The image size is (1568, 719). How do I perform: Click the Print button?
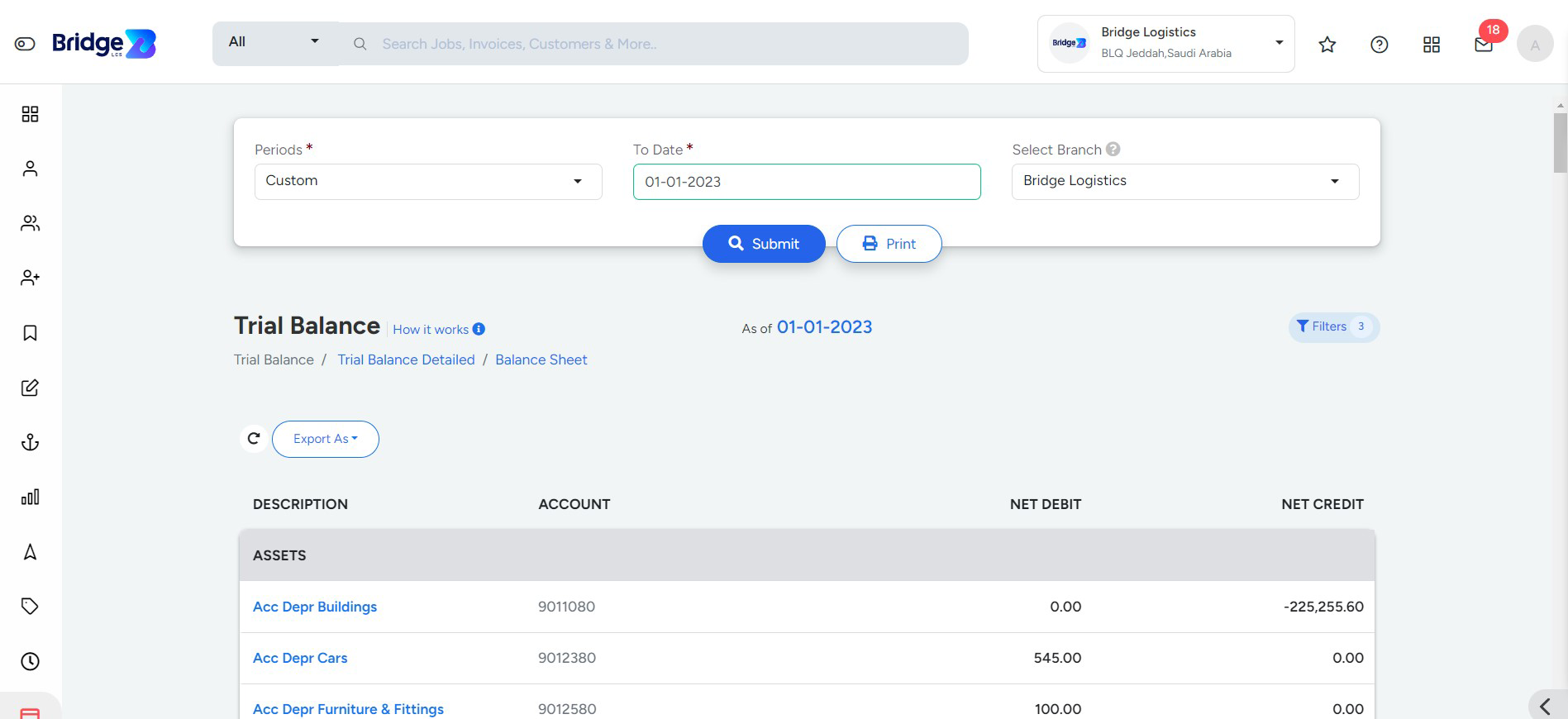tap(889, 244)
